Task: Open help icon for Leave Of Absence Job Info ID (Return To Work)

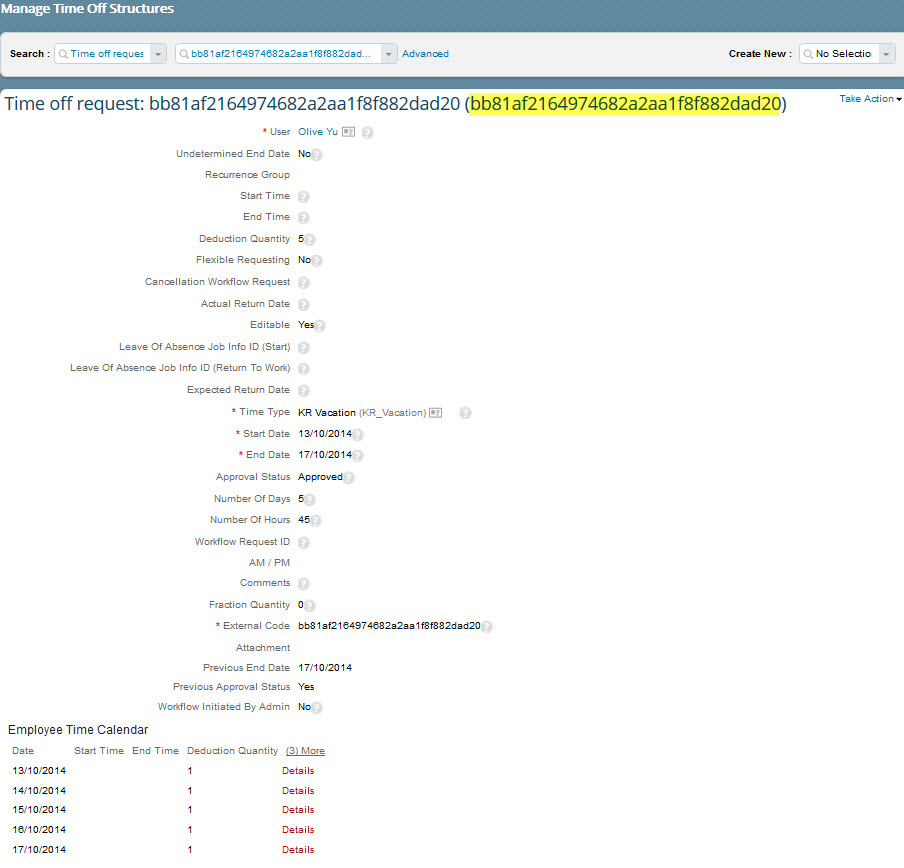Action: point(304,368)
